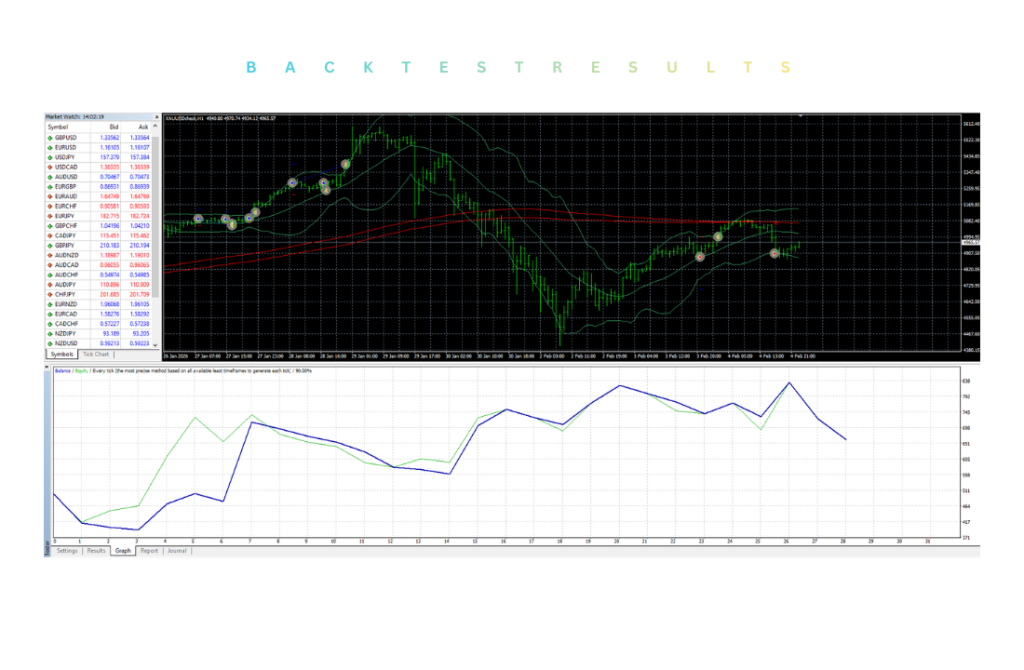Image resolution: width=1024 pixels, height=670 pixels.
Task: Click the leftmost trade marker on the price chart
Action: coord(198,218)
